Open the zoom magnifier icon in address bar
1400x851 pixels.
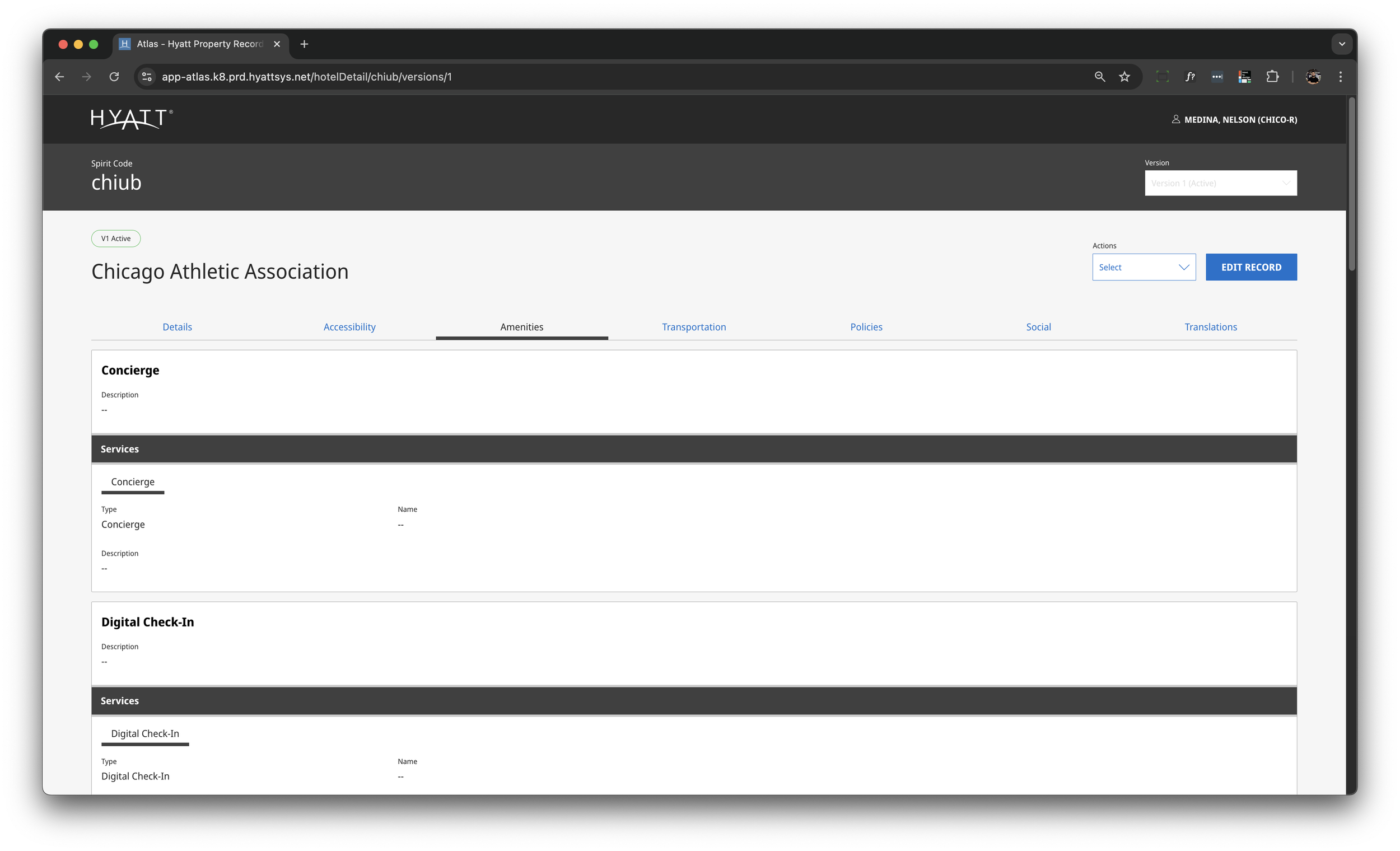coord(1099,77)
